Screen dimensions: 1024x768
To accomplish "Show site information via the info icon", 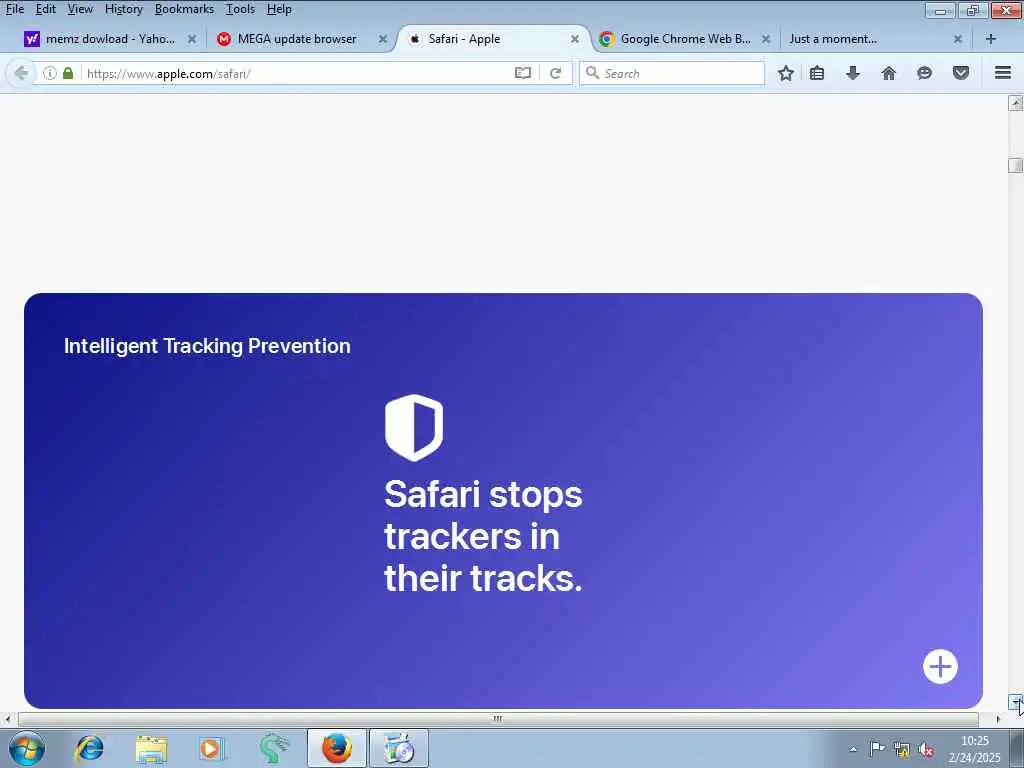I will 50,73.
